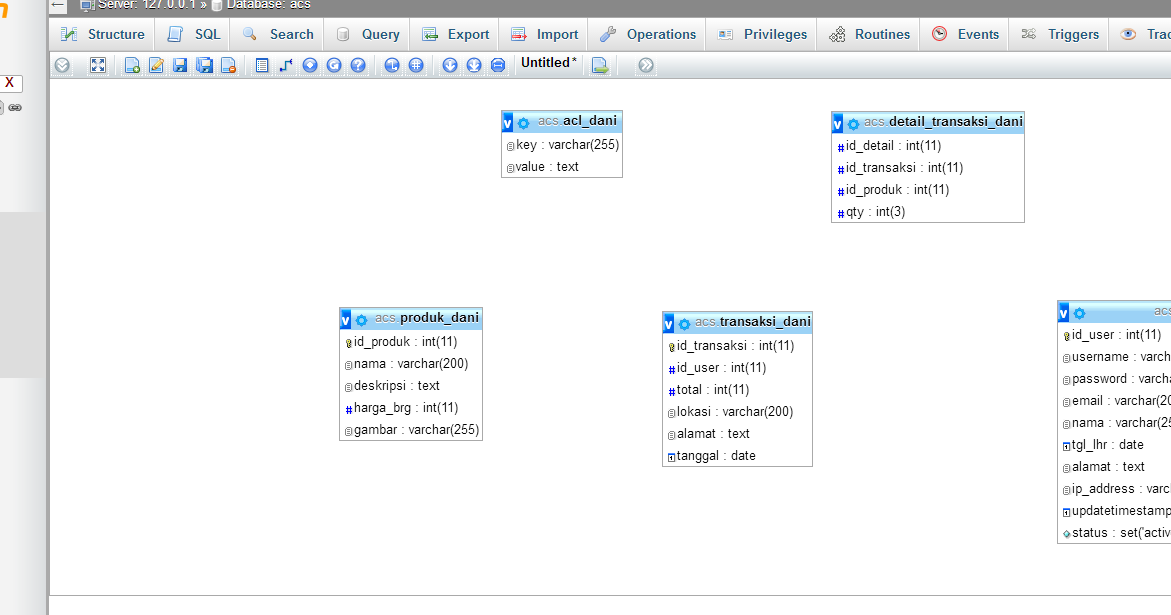Click the Untitled page name field
The height and width of the screenshot is (615, 1171).
click(547, 62)
